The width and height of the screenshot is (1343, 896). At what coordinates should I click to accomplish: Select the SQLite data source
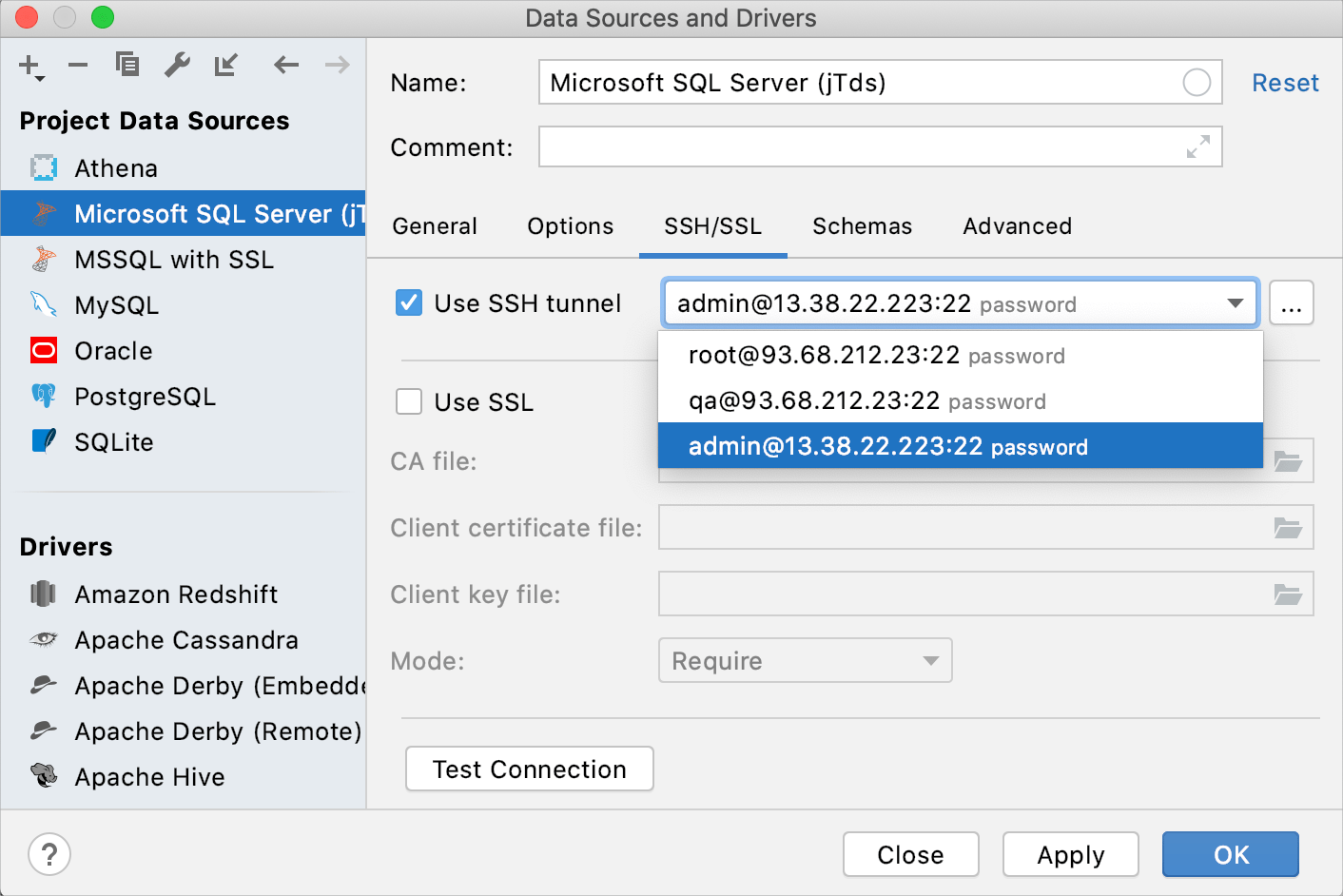(x=183, y=442)
